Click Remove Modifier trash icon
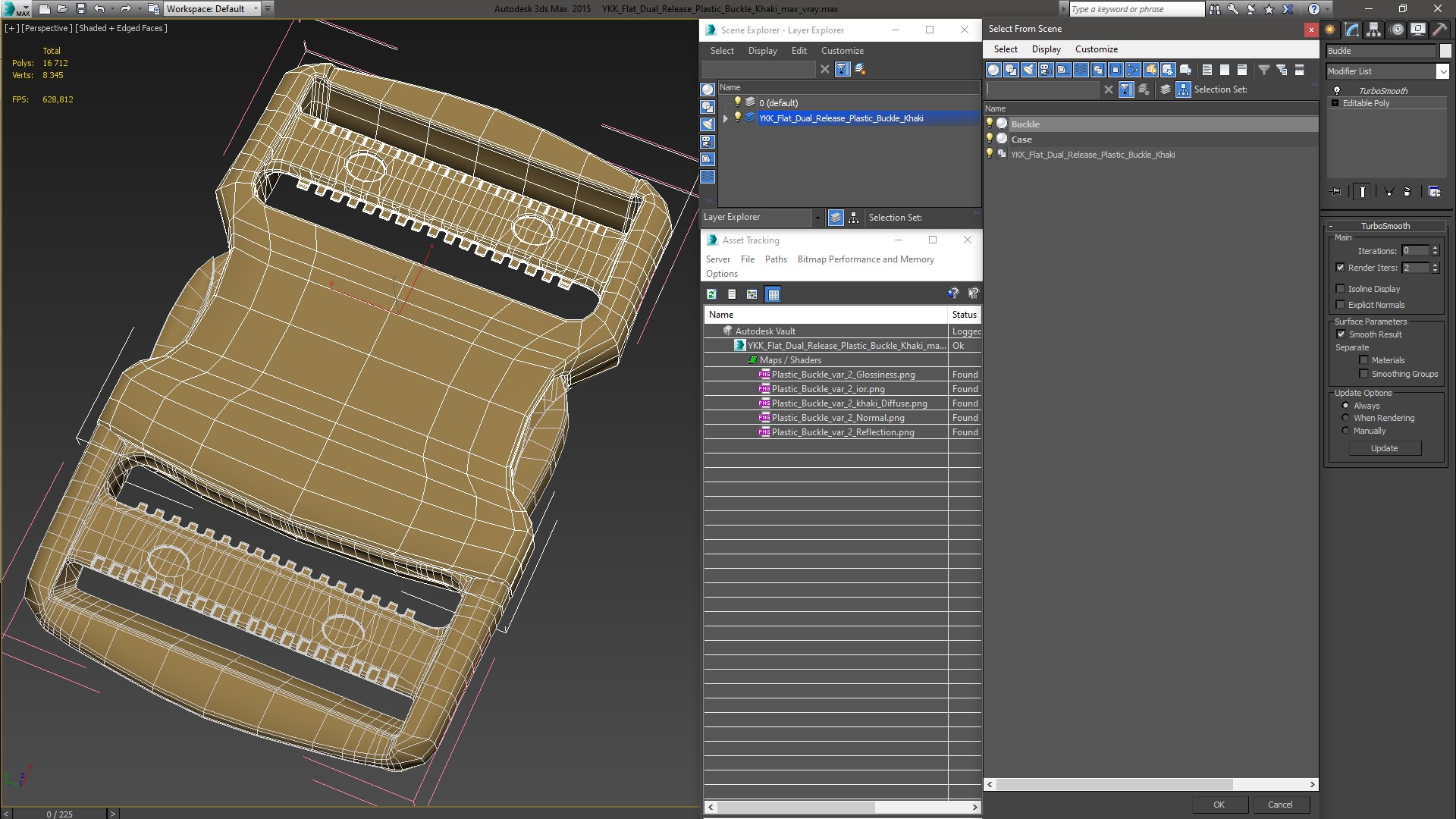This screenshot has height=819, width=1456. [1407, 192]
